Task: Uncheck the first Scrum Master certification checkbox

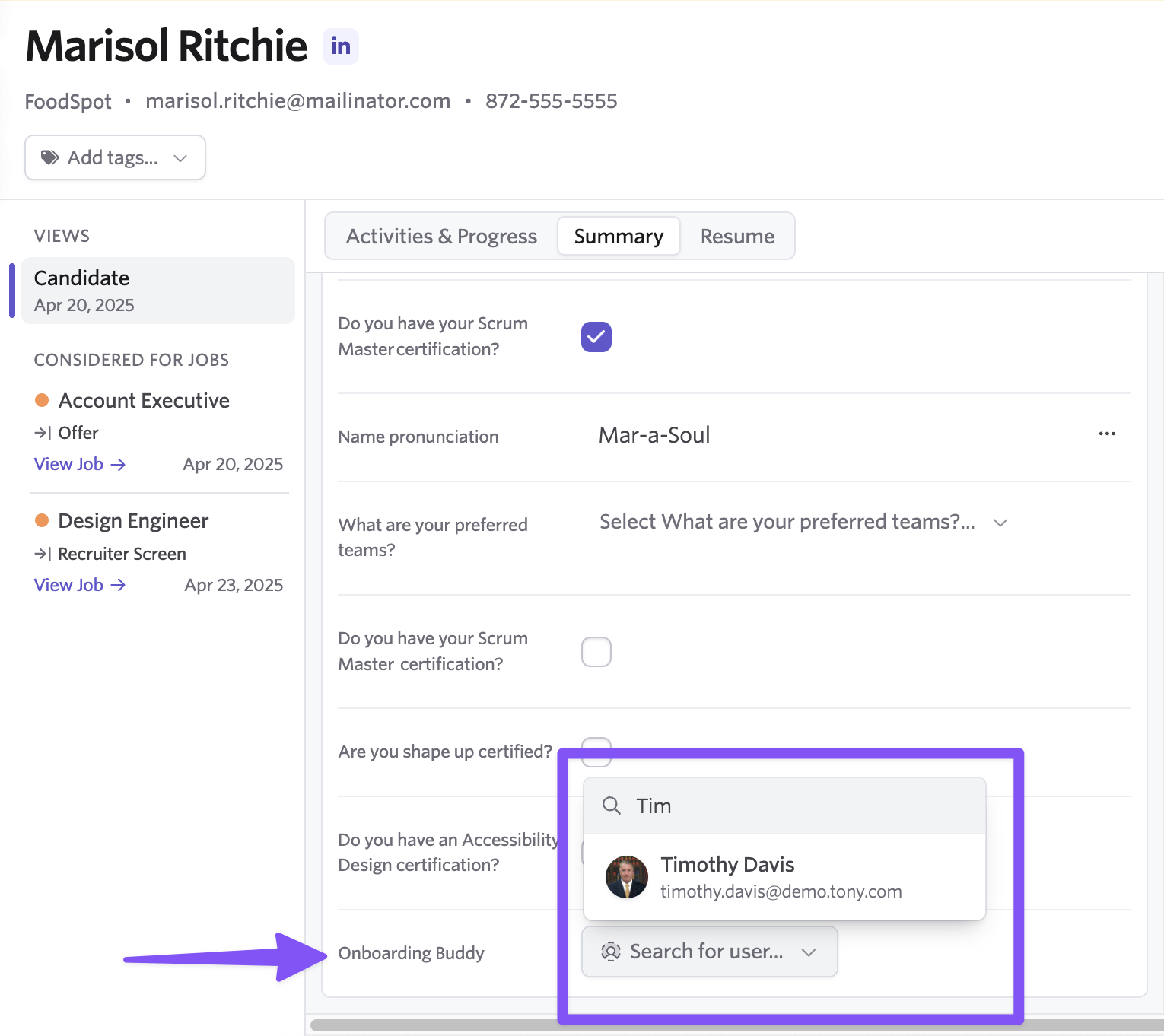Action: click(x=596, y=337)
